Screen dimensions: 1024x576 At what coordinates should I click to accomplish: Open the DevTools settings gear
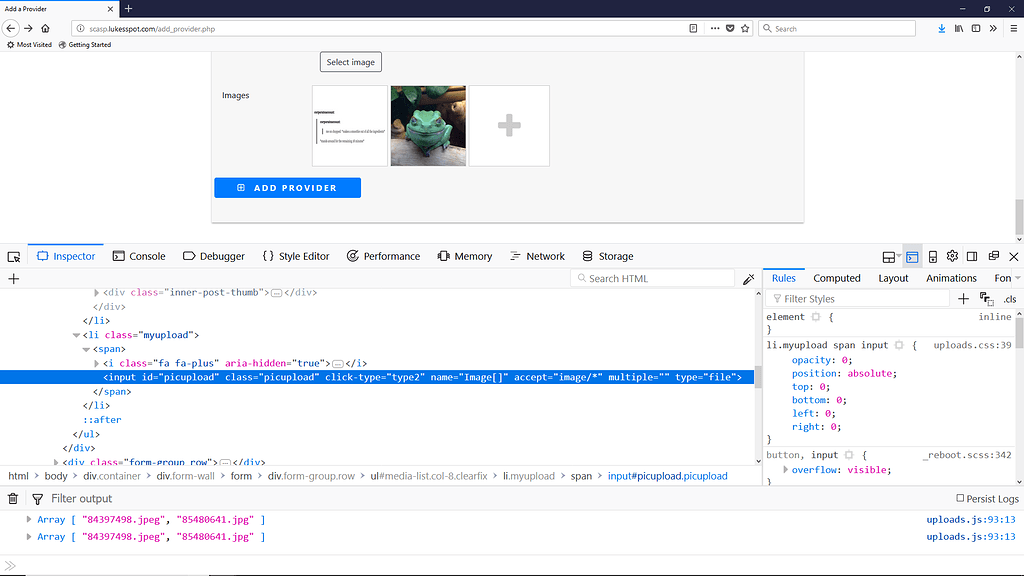pyautogui.click(x=952, y=256)
